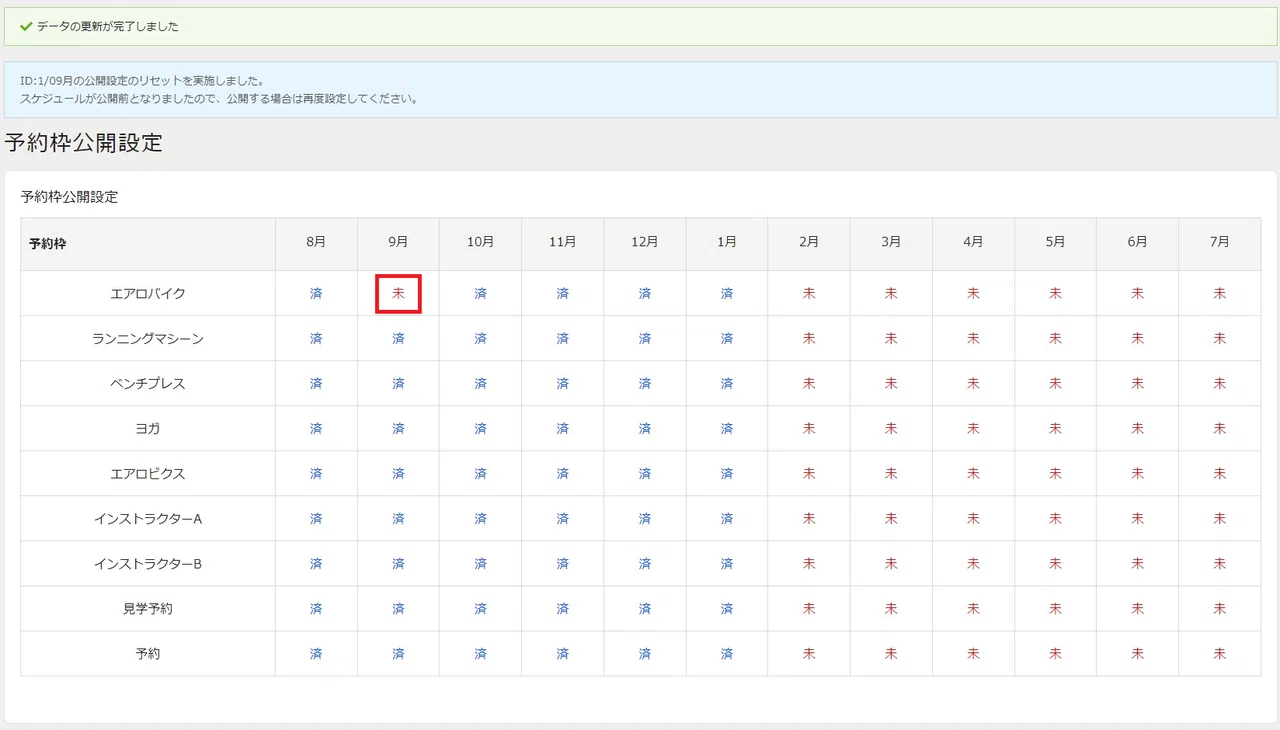Image resolution: width=1280 pixels, height=730 pixels.
Task: Select 済 for 見学予約 in 12月
Action: pos(645,609)
